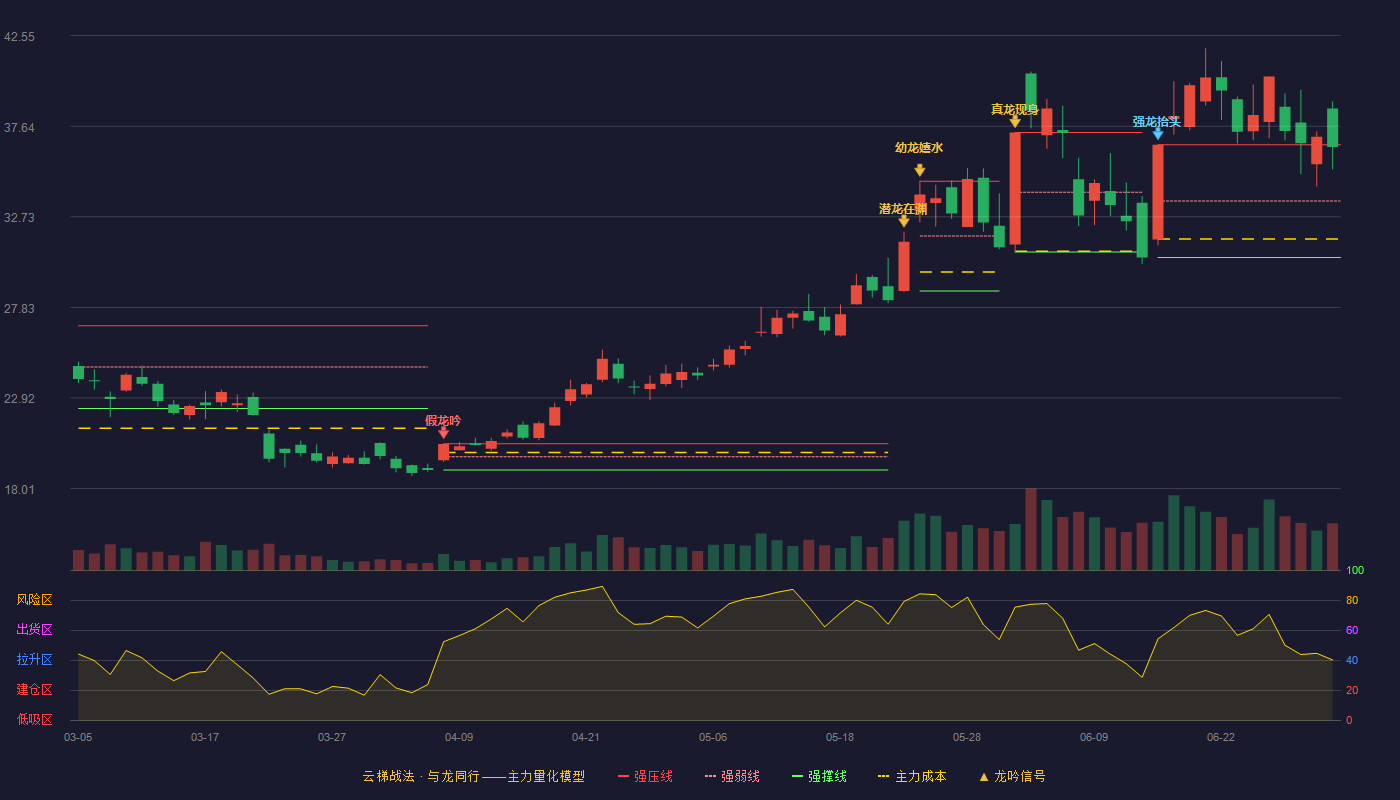The width and height of the screenshot is (1400, 800).
Task: Click the 真龙现身 signal label
Action: click(x=1015, y=109)
